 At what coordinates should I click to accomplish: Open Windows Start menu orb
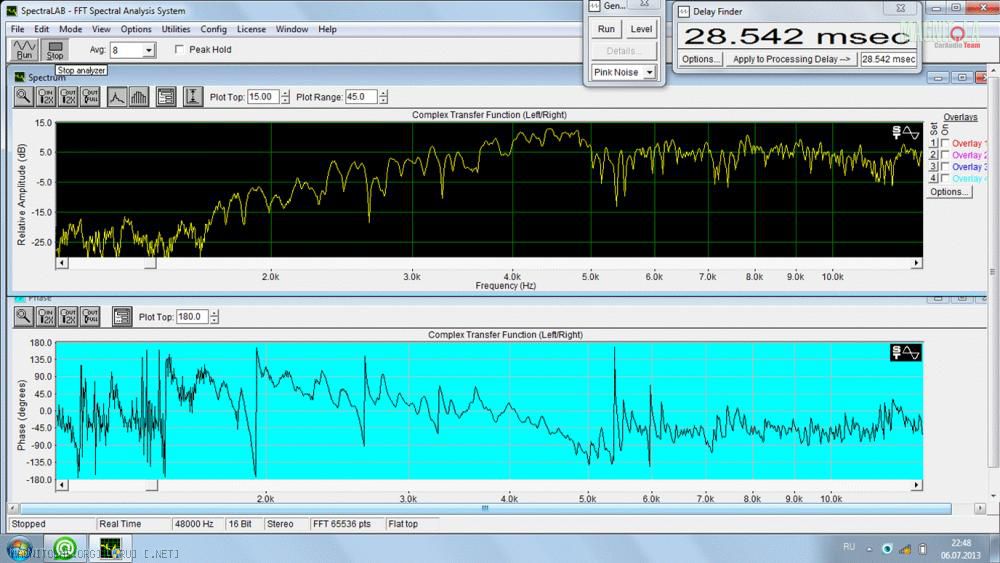(x=19, y=548)
